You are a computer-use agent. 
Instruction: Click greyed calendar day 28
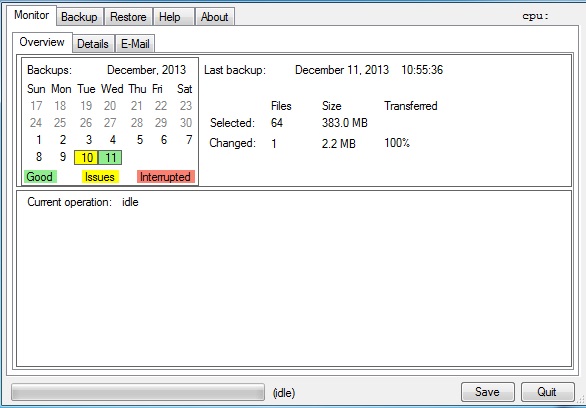(137, 123)
